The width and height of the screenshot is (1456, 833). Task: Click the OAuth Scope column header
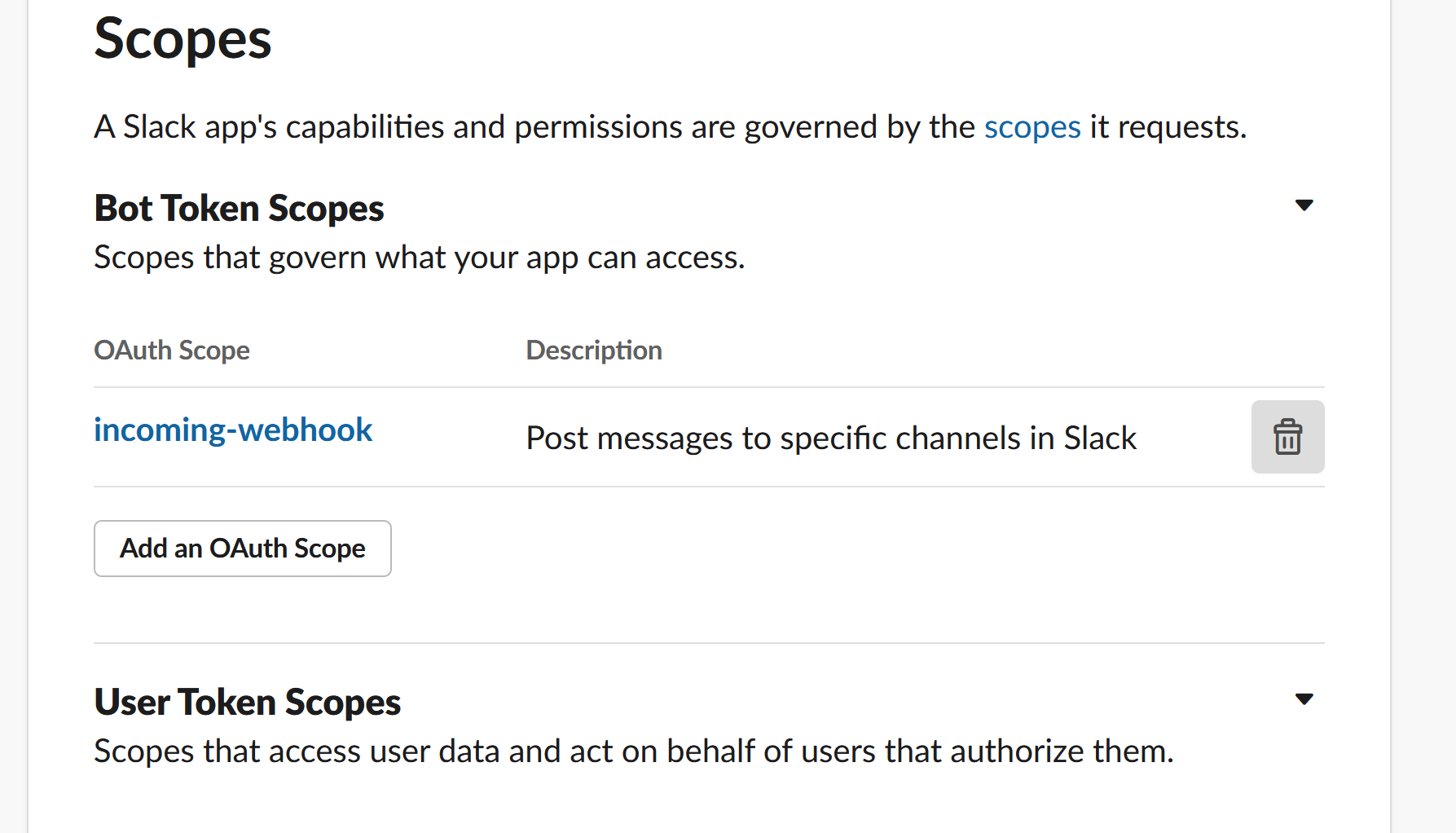tap(172, 350)
